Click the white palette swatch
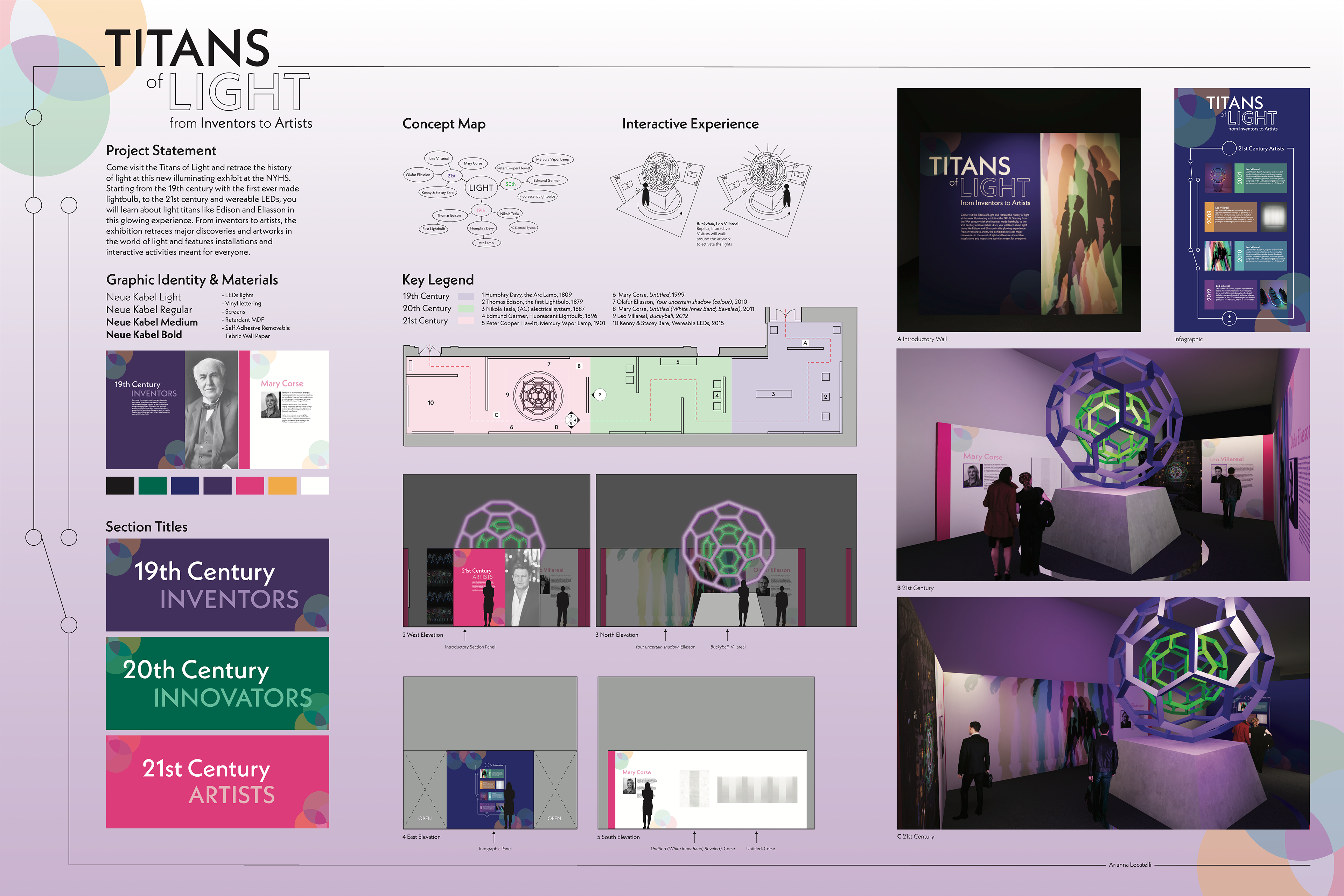Screen dimensions: 1344x896 pos(315,486)
